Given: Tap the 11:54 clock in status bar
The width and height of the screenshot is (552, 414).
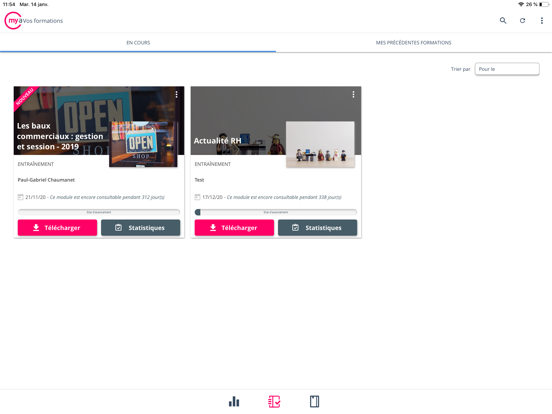Looking at the screenshot, I should (x=9, y=4).
